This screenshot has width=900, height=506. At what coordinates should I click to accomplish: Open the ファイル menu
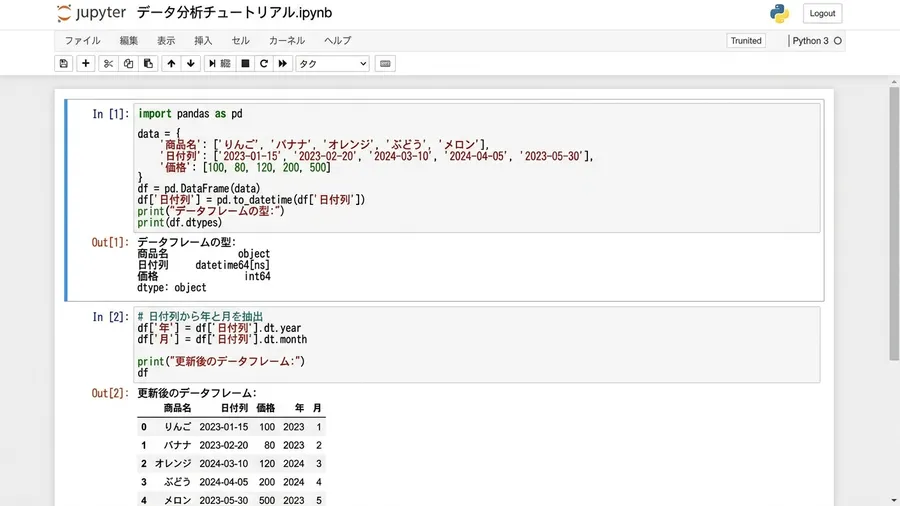[82, 41]
